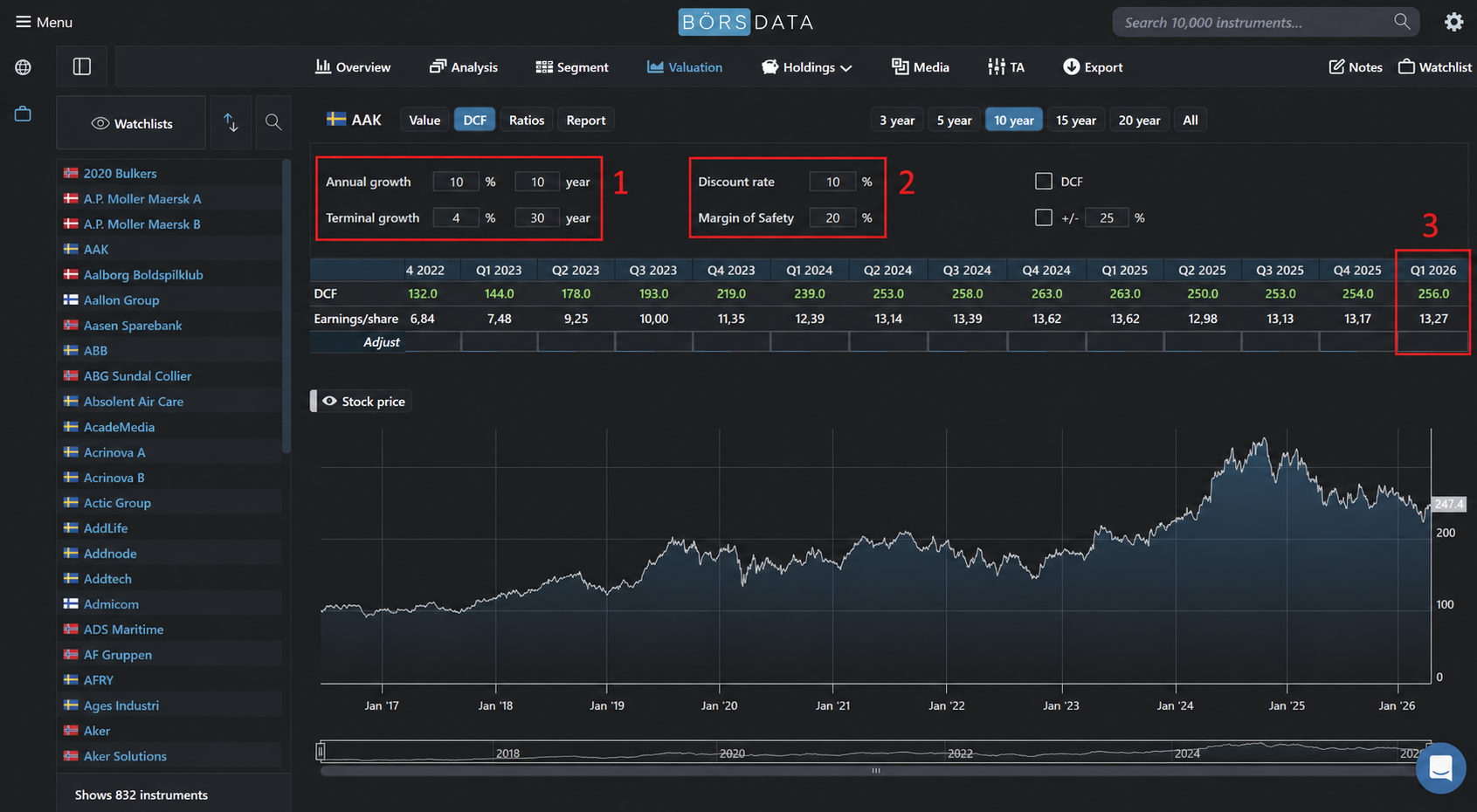Open the Overview tab
The image size is (1477, 812).
(353, 67)
